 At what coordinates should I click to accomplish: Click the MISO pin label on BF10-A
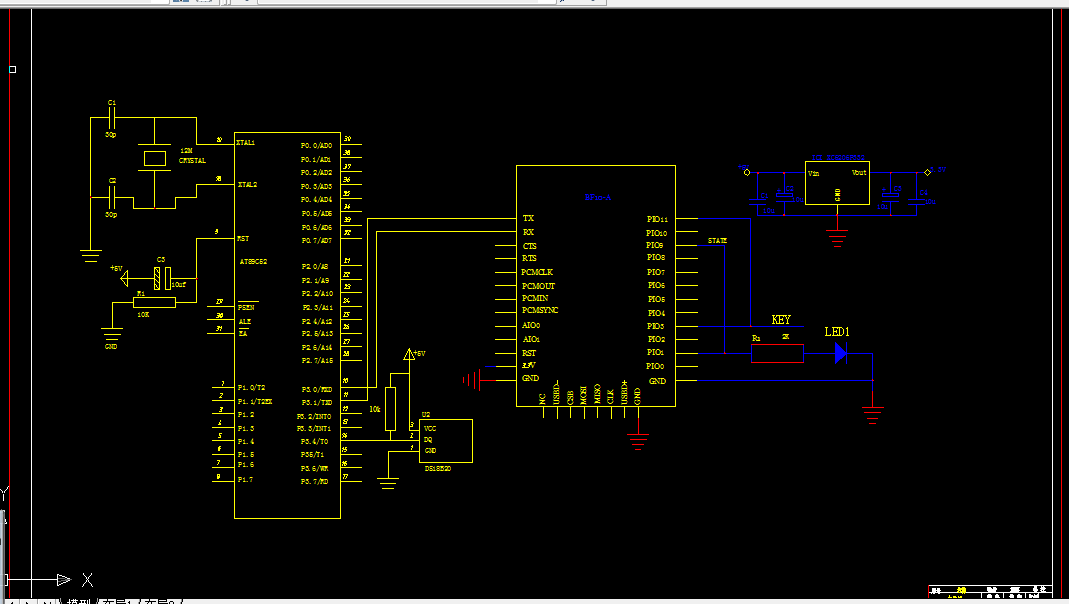pos(597,394)
